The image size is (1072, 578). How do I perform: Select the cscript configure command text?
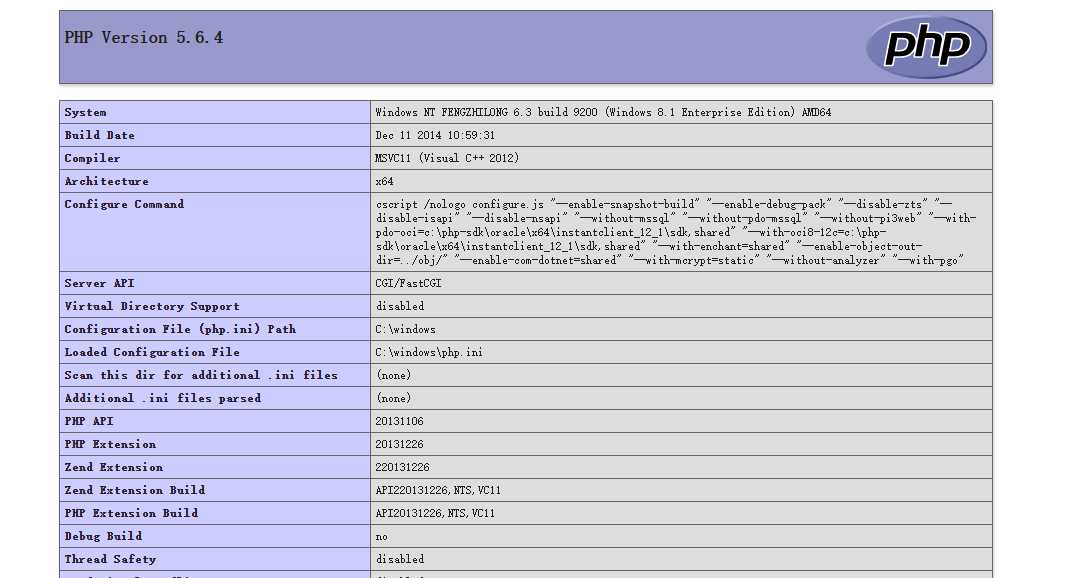tap(675, 232)
